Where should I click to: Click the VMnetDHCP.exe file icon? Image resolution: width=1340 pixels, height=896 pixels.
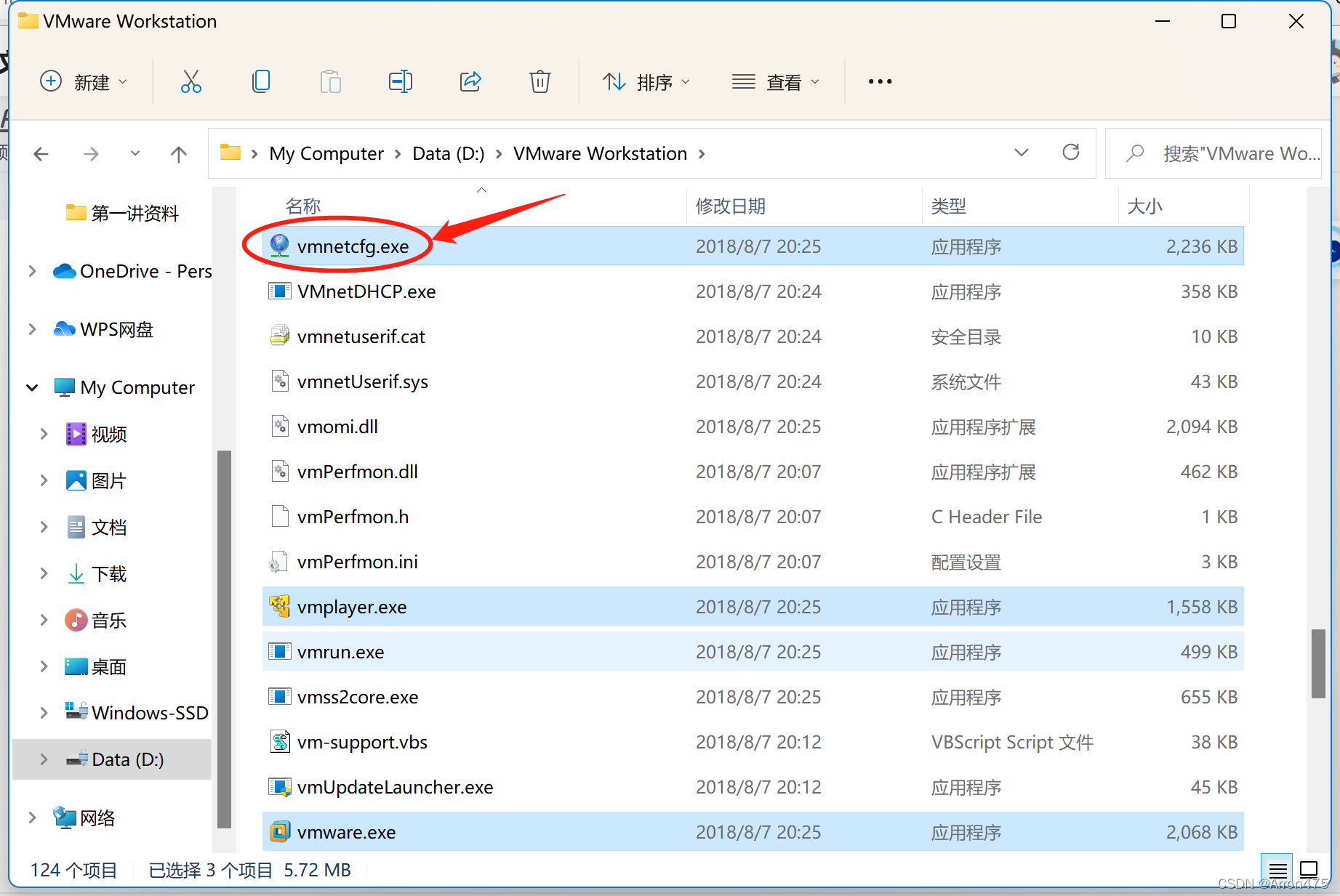point(280,291)
